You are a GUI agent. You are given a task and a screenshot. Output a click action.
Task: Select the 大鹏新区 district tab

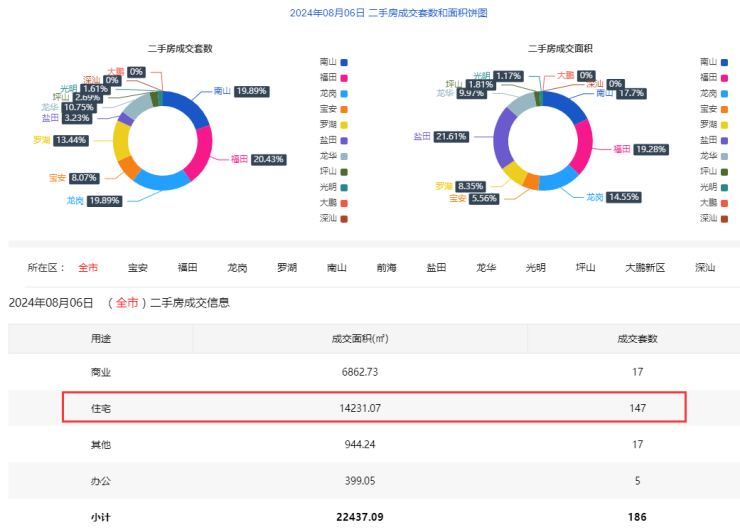645,268
